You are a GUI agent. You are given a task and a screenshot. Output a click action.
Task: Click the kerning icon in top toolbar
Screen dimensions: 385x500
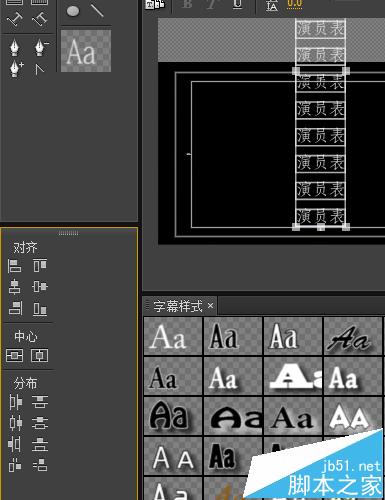click(272, 5)
